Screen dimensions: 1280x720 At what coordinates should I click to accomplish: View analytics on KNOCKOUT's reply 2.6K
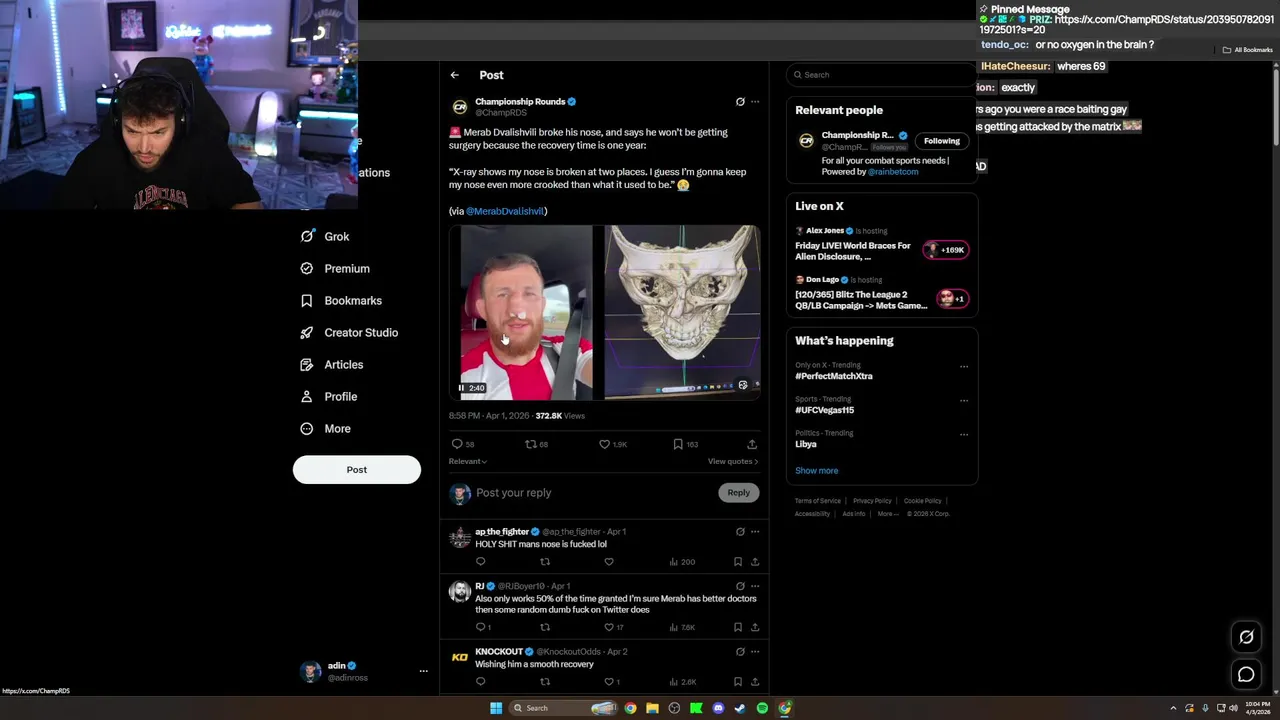tap(683, 682)
